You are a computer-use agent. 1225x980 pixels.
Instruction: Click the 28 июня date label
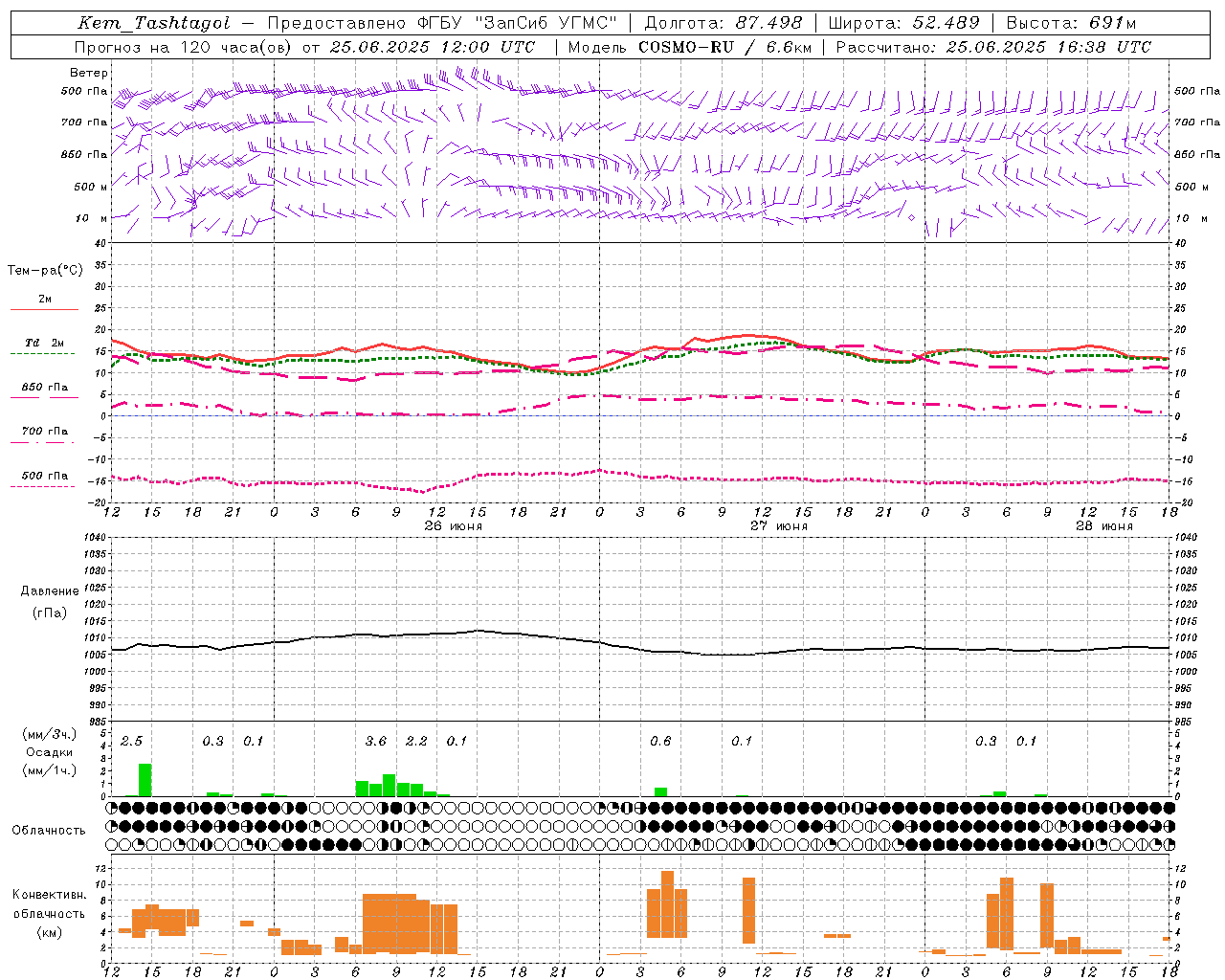pyautogui.click(x=1104, y=526)
